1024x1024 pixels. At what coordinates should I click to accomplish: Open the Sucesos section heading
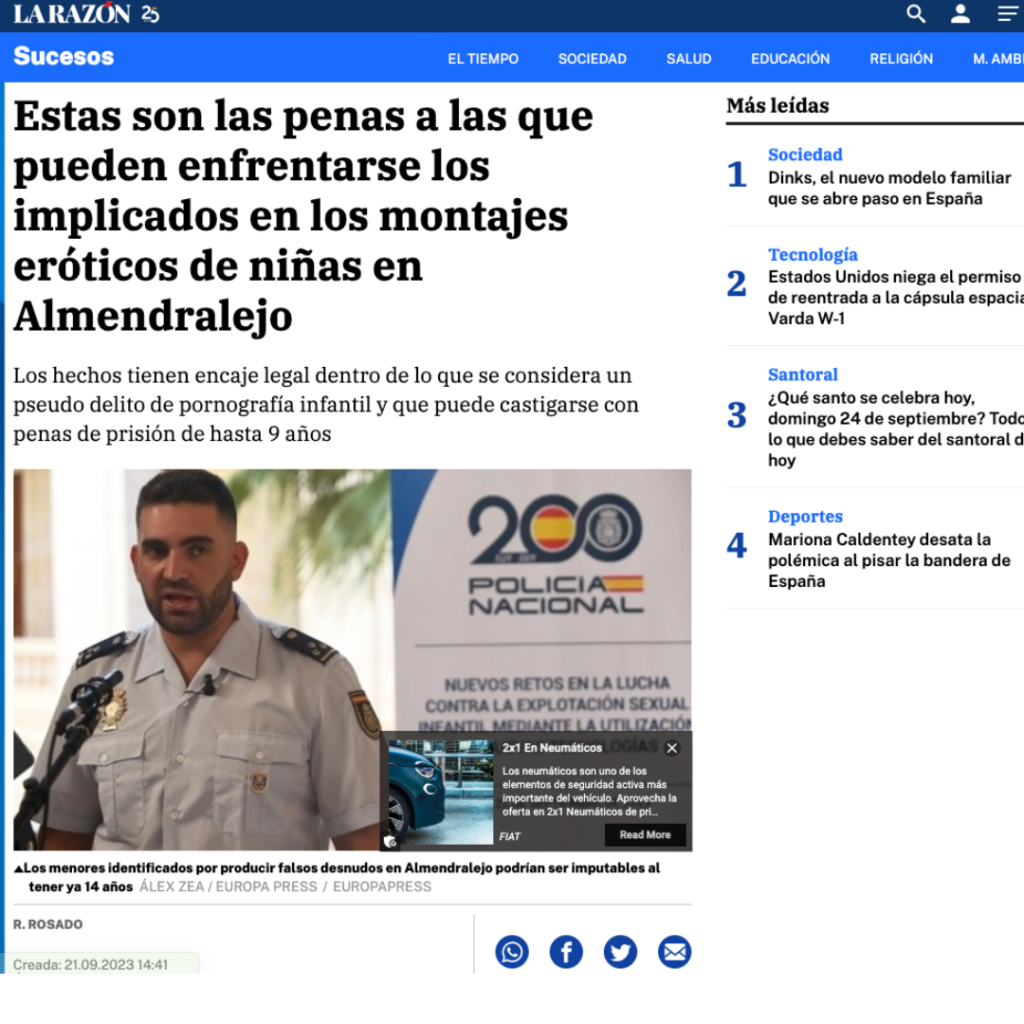[63, 56]
